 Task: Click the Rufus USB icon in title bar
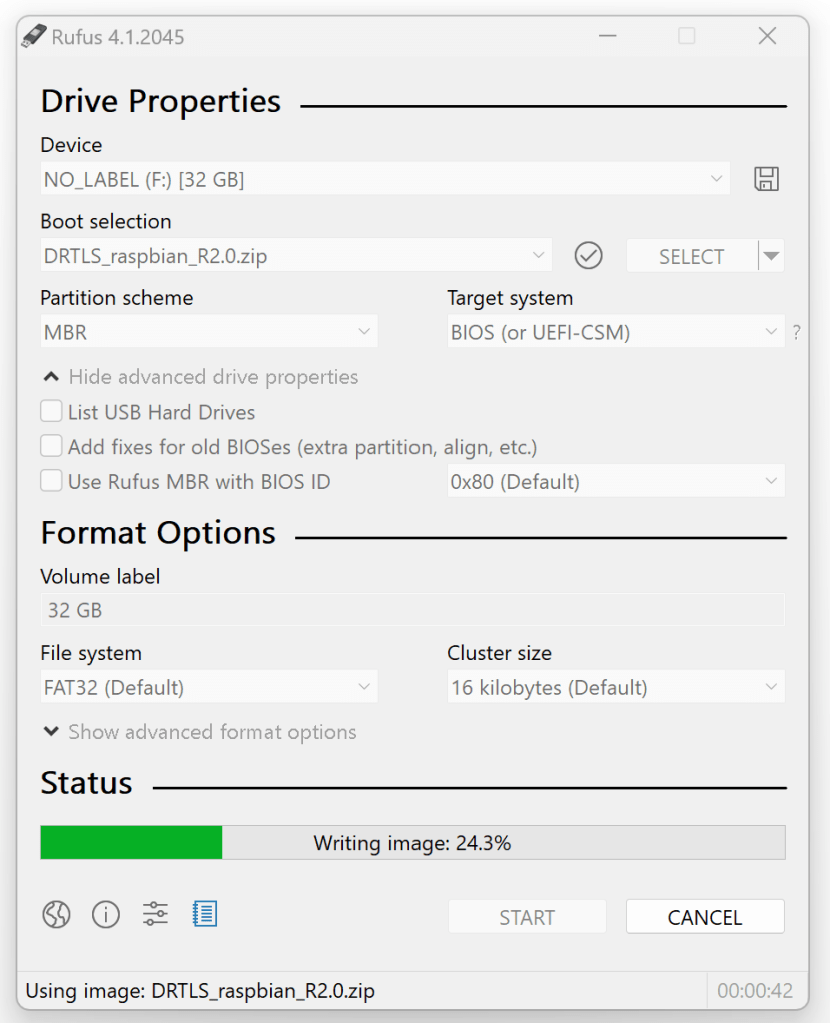[33, 37]
